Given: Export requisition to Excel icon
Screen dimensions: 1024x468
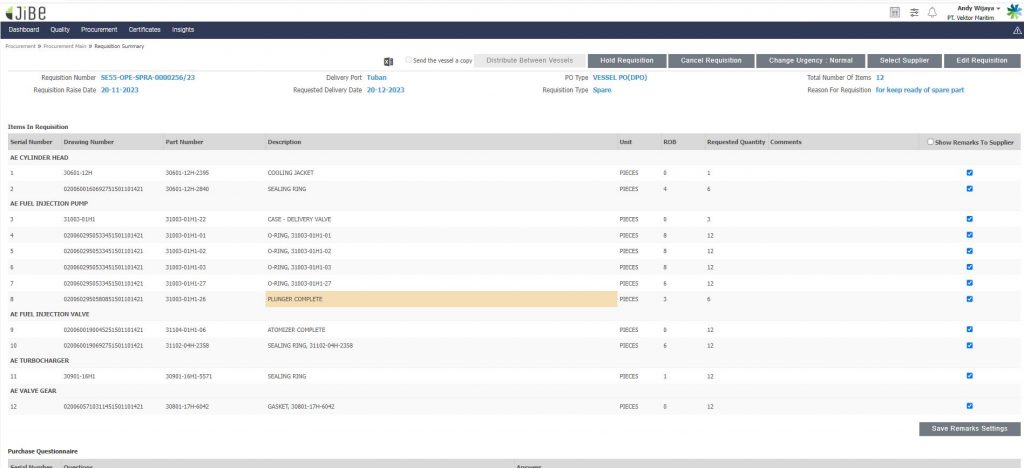Looking at the screenshot, I should tap(389, 61).
